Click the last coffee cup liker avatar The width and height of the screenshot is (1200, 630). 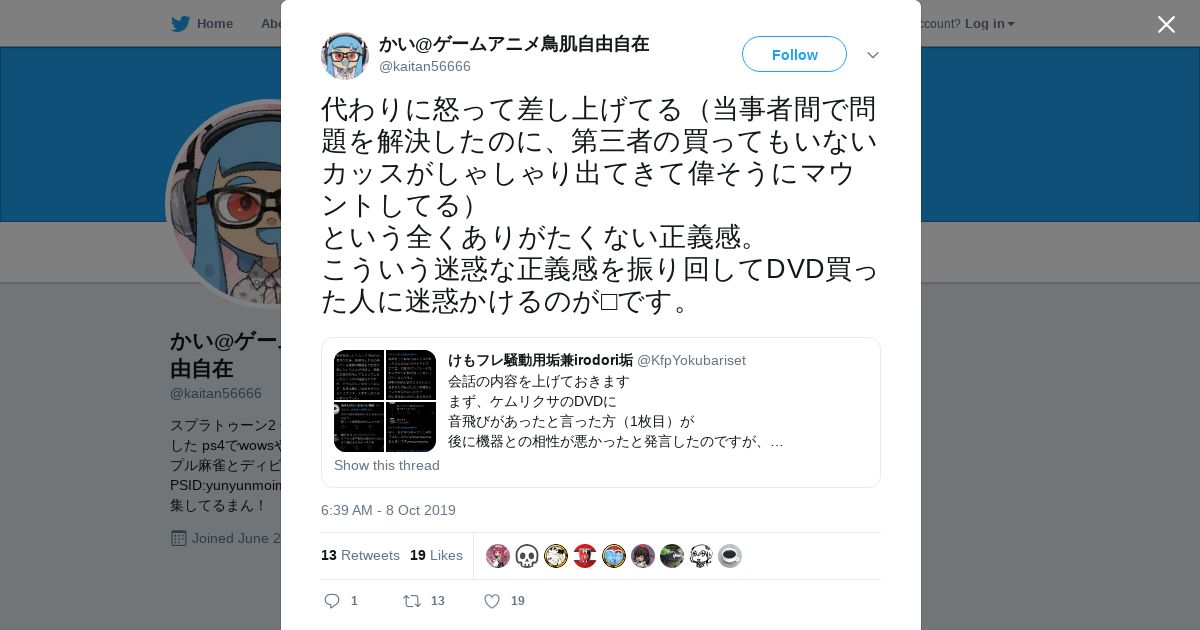click(x=730, y=556)
